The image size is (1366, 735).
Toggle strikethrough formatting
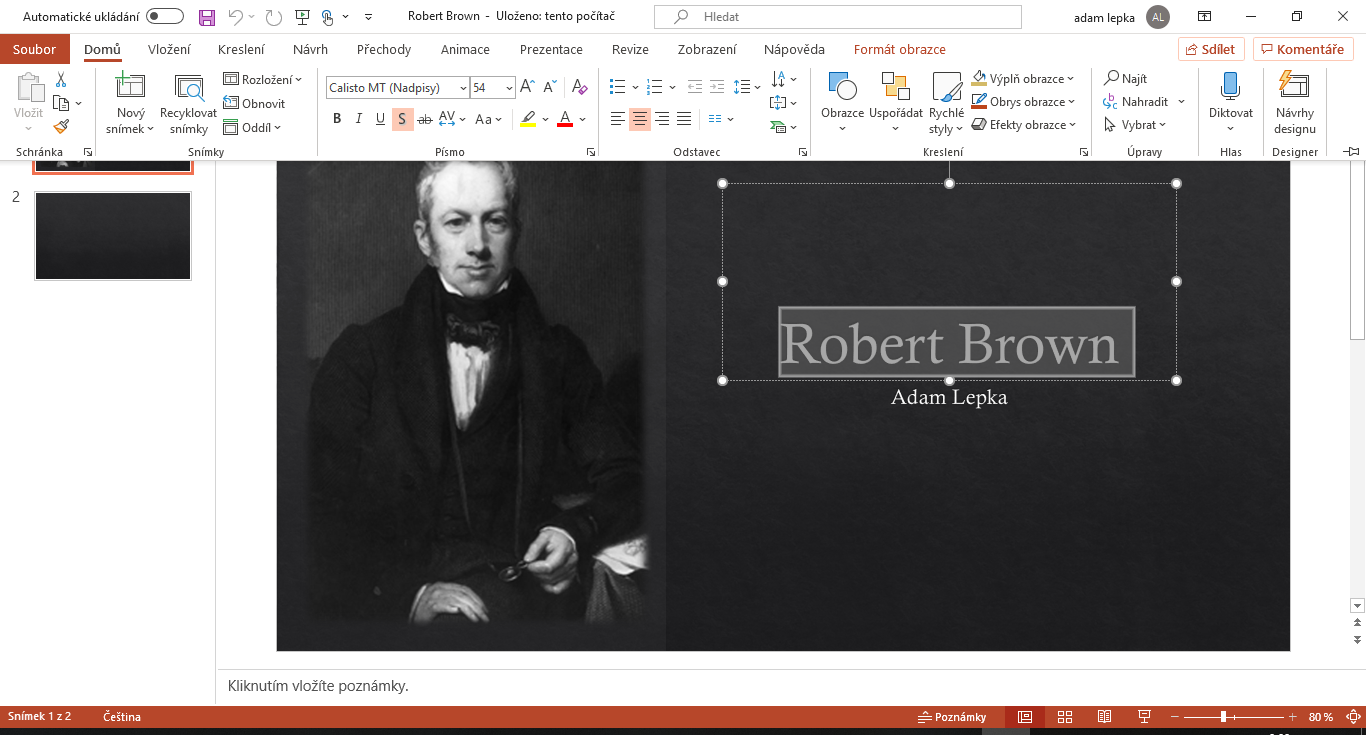(424, 119)
